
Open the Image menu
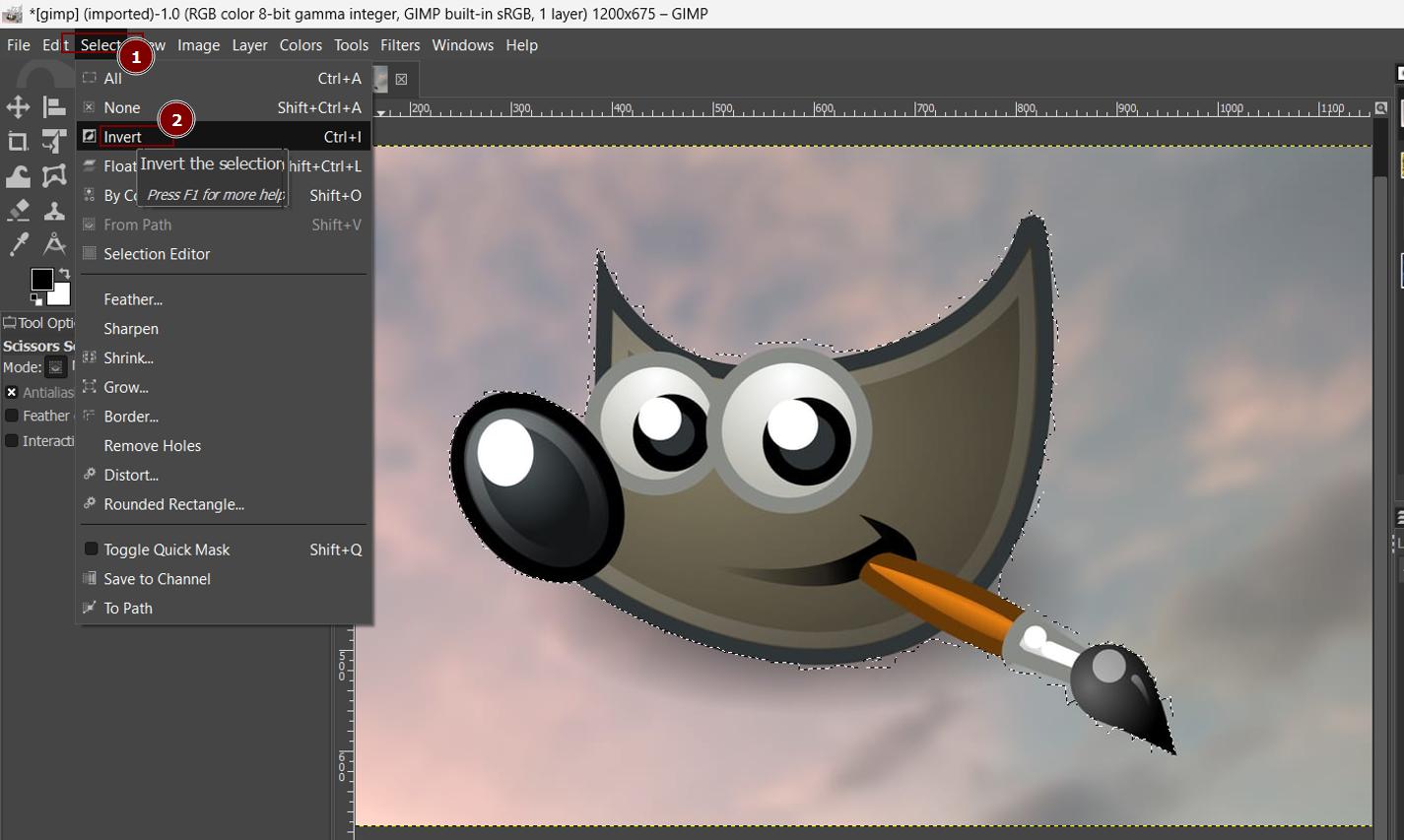(198, 45)
